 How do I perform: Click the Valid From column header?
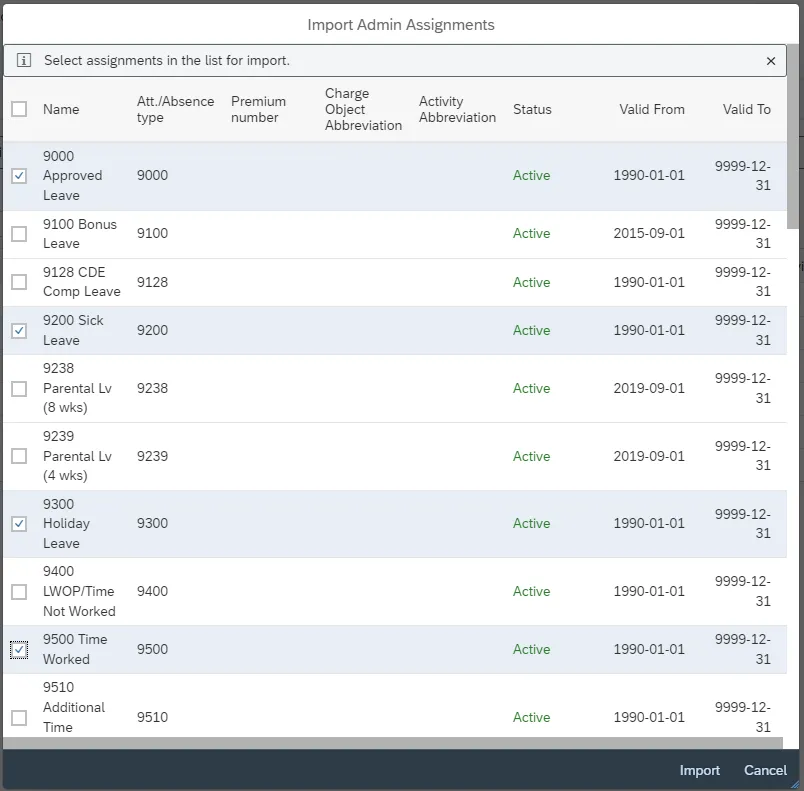coord(652,109)
